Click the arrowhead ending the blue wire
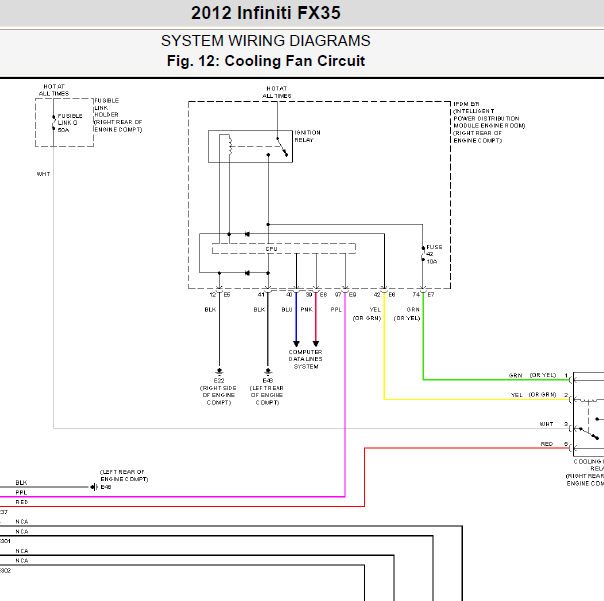The height and width of the screenshot is (601, 604). [x=296, y=344]
